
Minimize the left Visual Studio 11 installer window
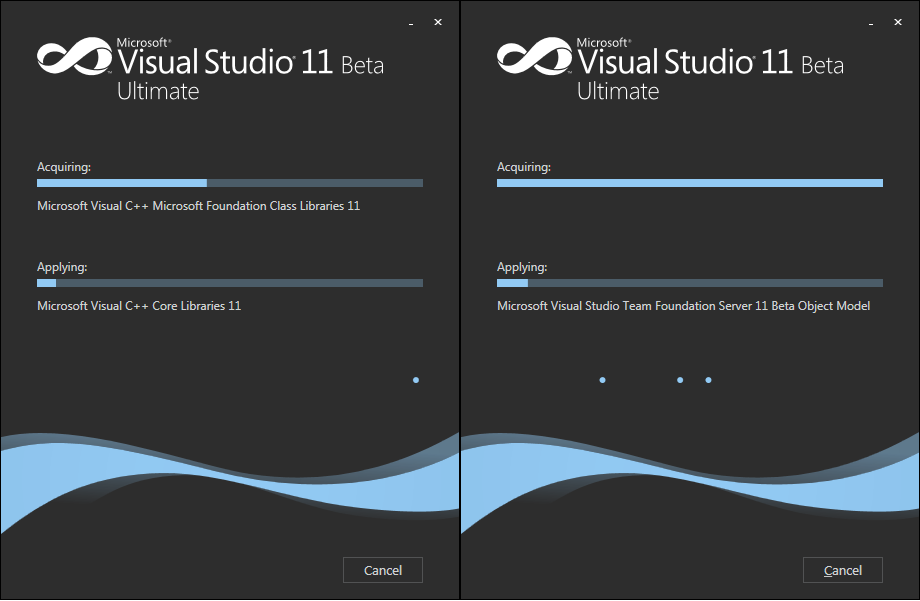pyautogui.click(x=411, y=23)
